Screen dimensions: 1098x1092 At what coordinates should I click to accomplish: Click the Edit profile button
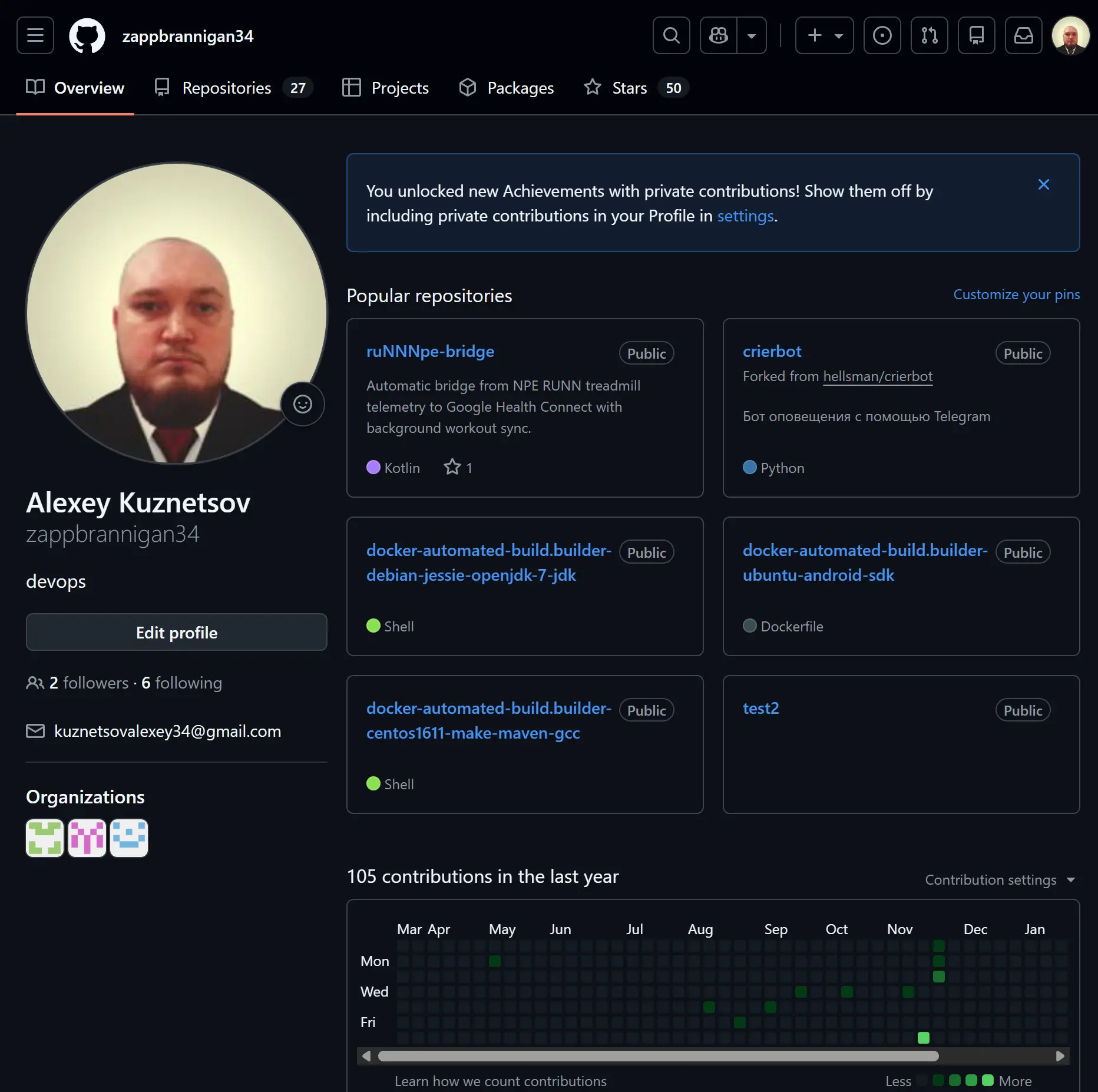tap(176, 632)
